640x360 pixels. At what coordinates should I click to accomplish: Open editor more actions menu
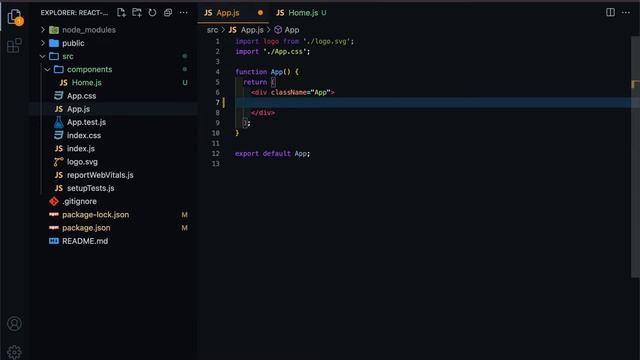[x=626, y=13]
